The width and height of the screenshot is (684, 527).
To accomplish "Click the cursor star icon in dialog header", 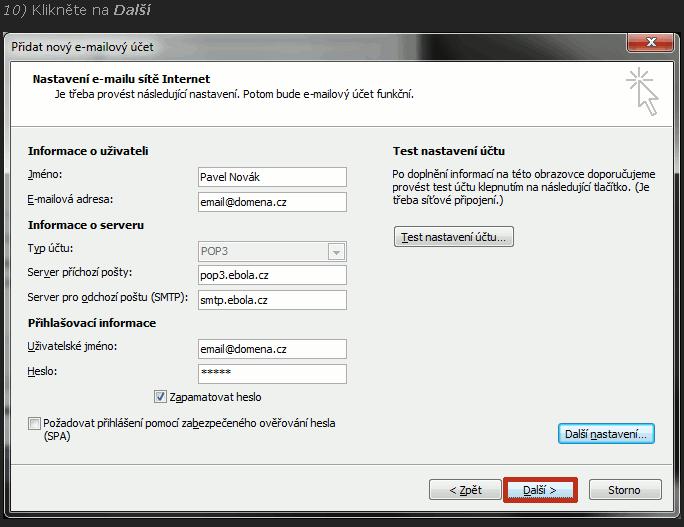I will tap(642, 91).
